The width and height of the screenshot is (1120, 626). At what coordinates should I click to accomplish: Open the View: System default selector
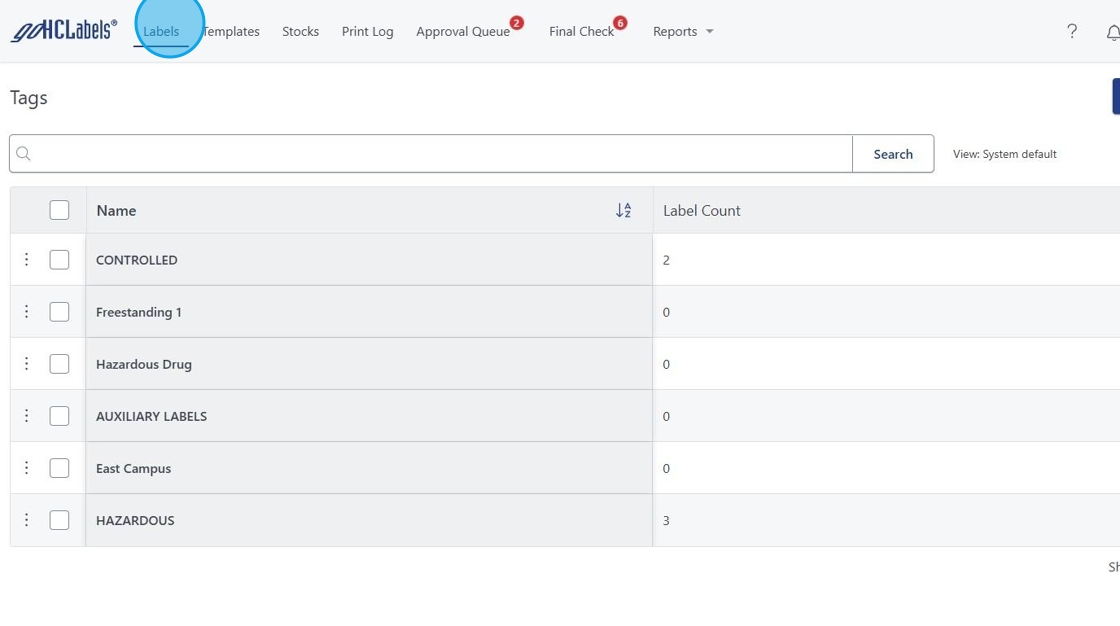1004,154
